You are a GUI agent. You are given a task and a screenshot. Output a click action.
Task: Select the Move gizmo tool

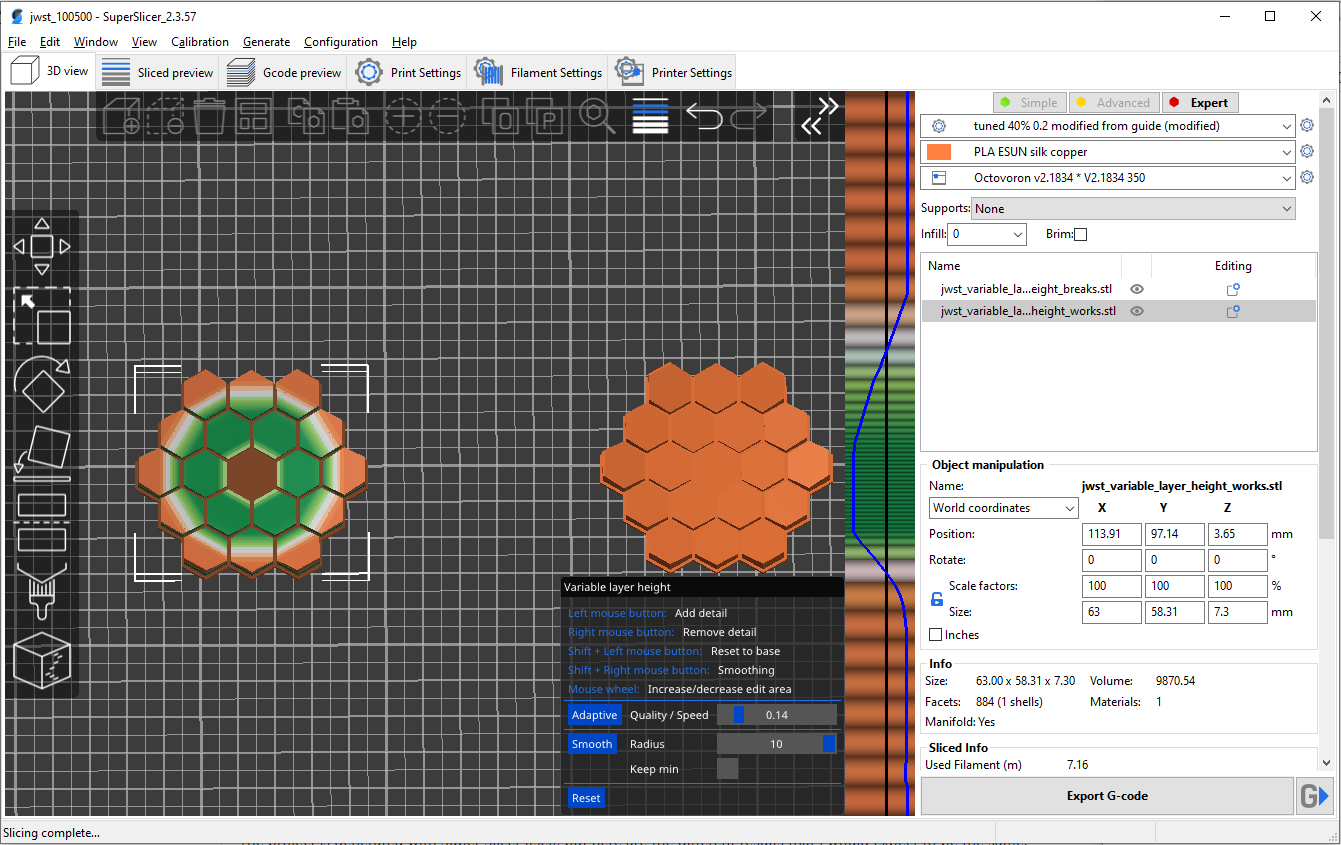click(x=41, y=246)
